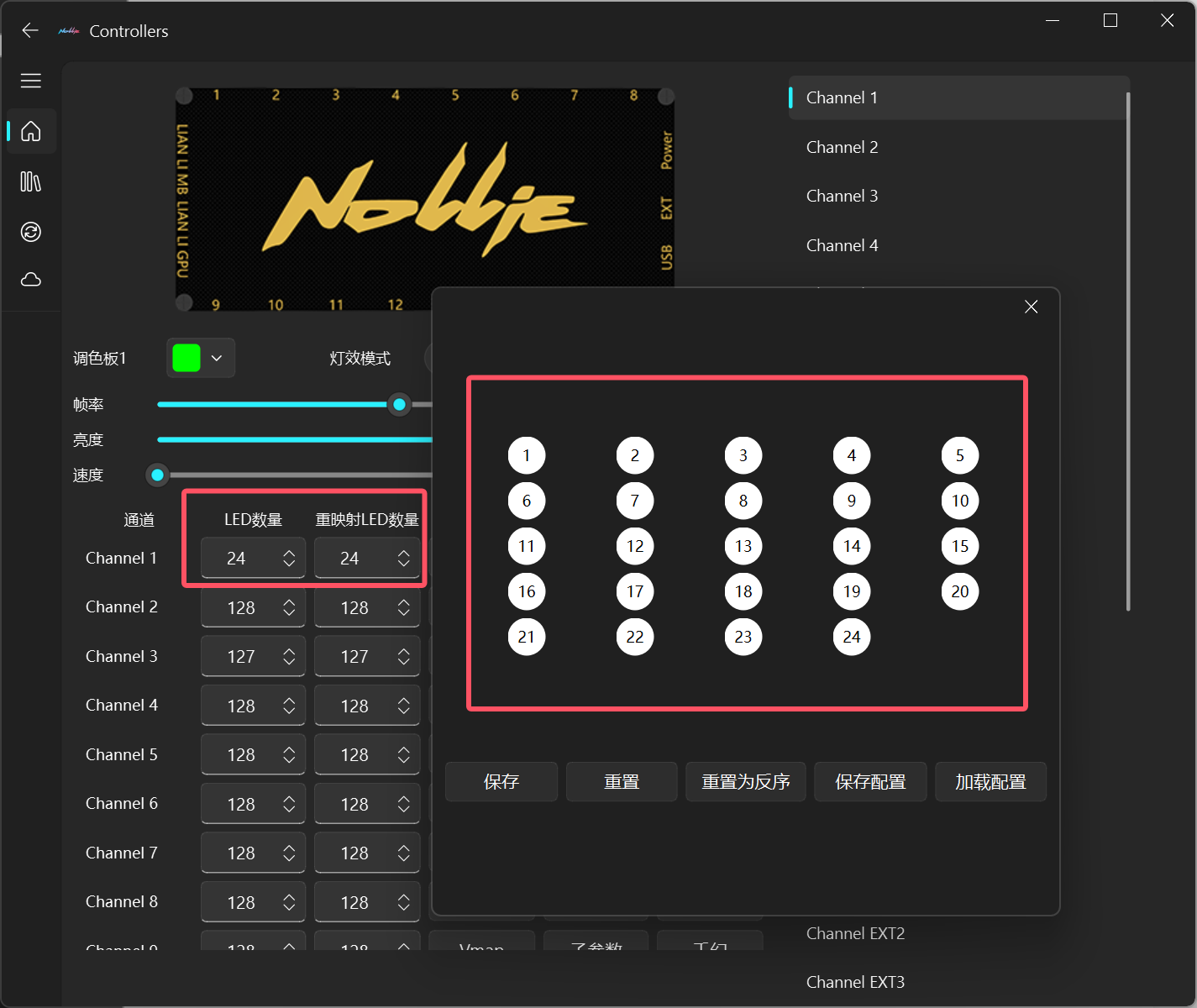1197x1008 pixels.
Task: Select LED node 3 in remap grid
Action: tap(743, 456)
